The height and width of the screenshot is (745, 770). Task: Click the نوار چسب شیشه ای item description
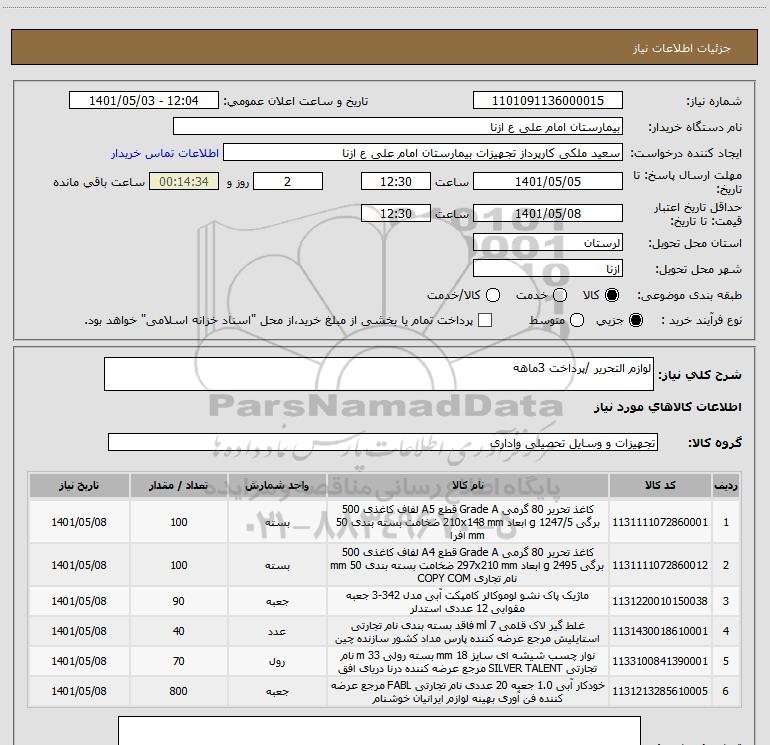tap(468, 662)
